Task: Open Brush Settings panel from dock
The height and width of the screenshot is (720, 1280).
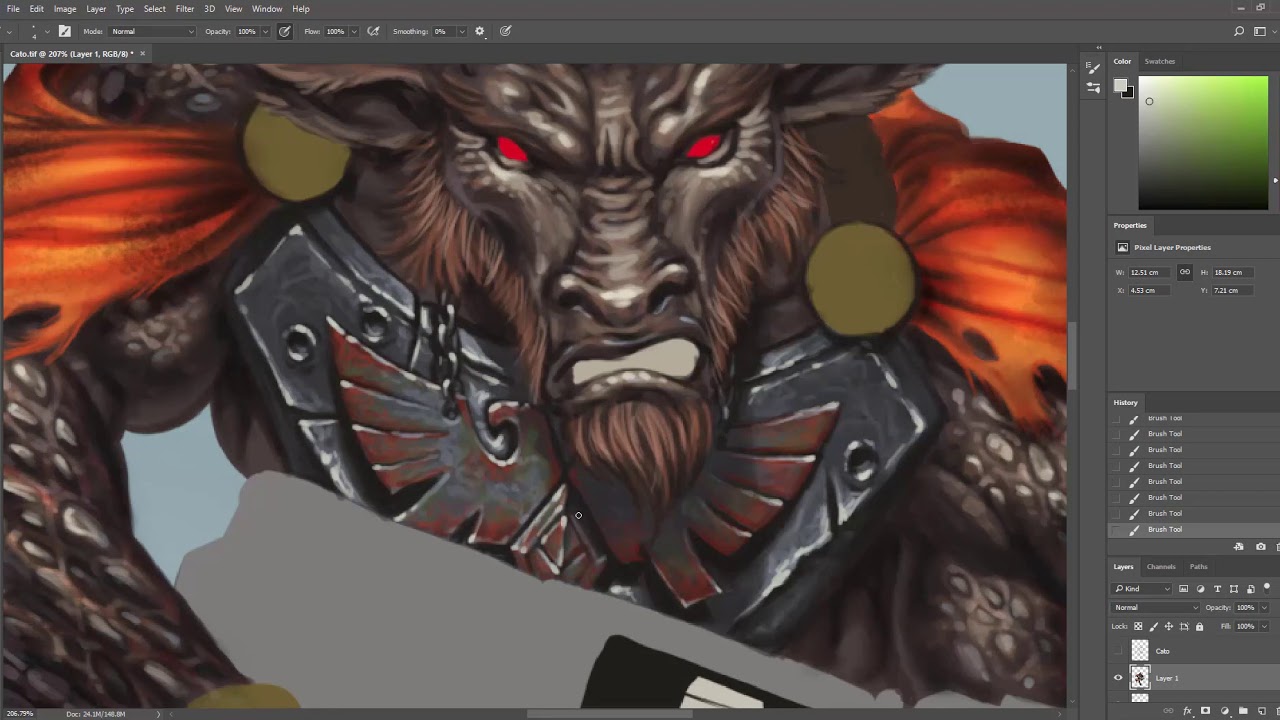Action: [1093, 68]
